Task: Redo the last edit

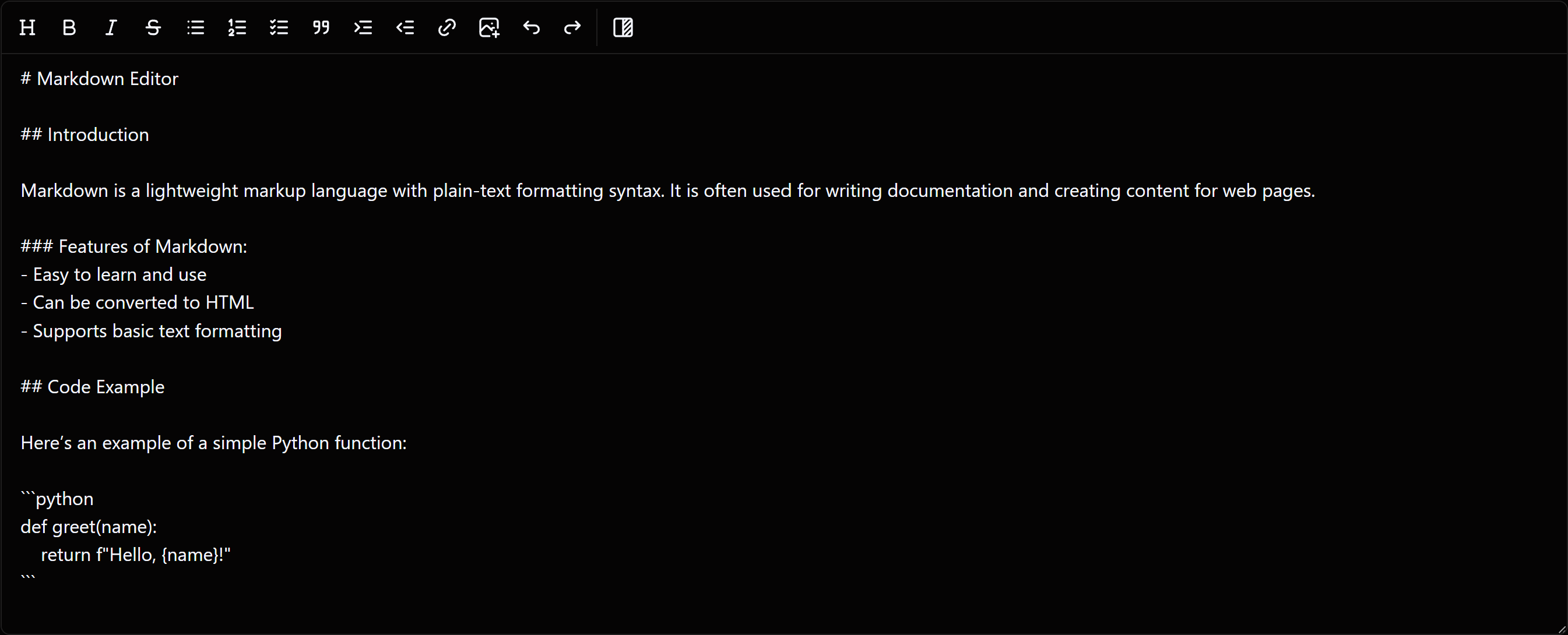Action: point(572,27)
